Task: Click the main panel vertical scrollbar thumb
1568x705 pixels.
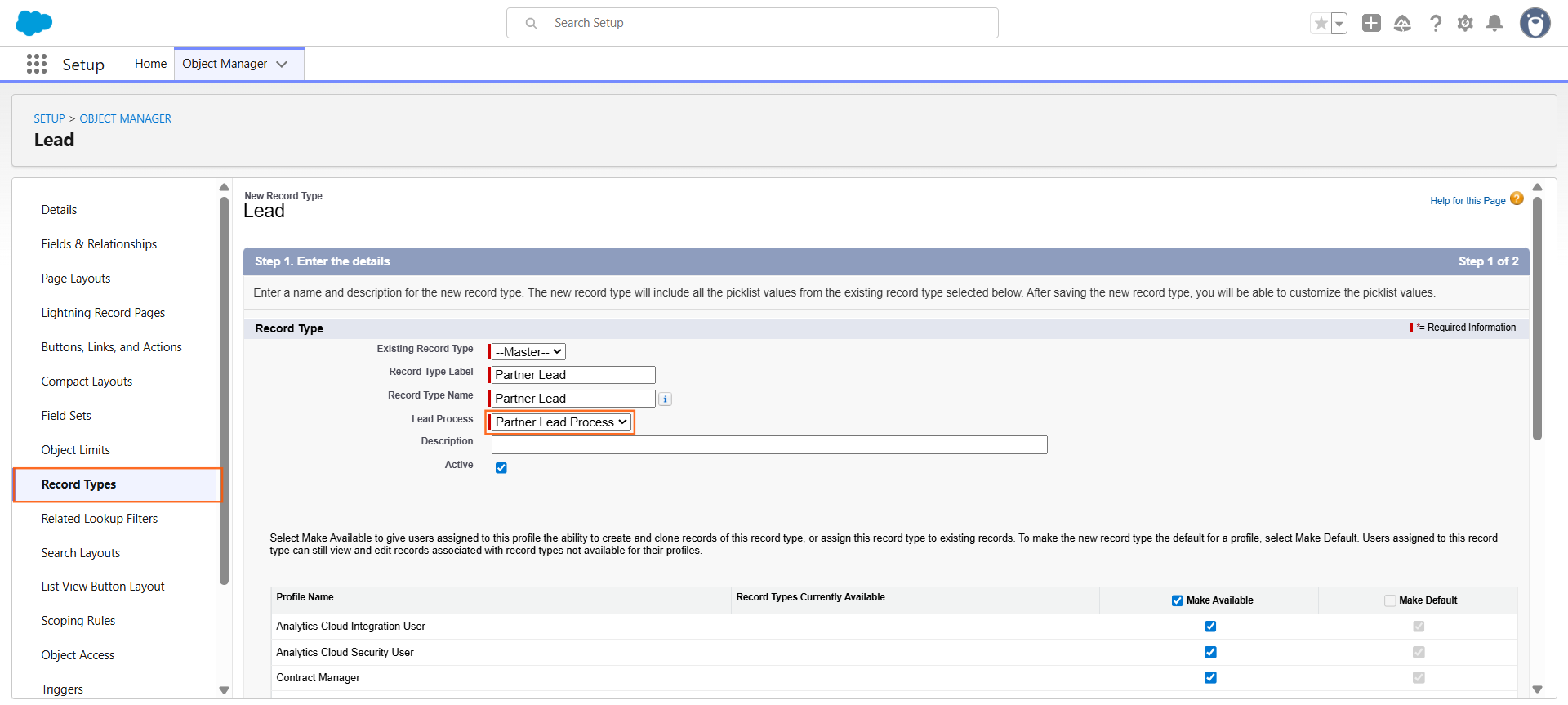Action: [x=1537, y=319]
